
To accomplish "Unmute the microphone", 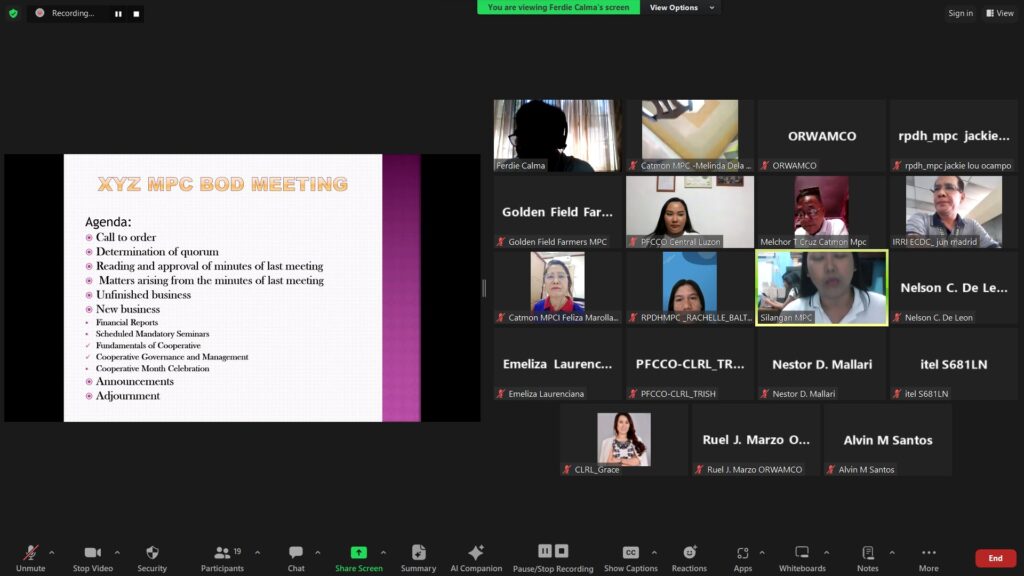I will point(31,558).
